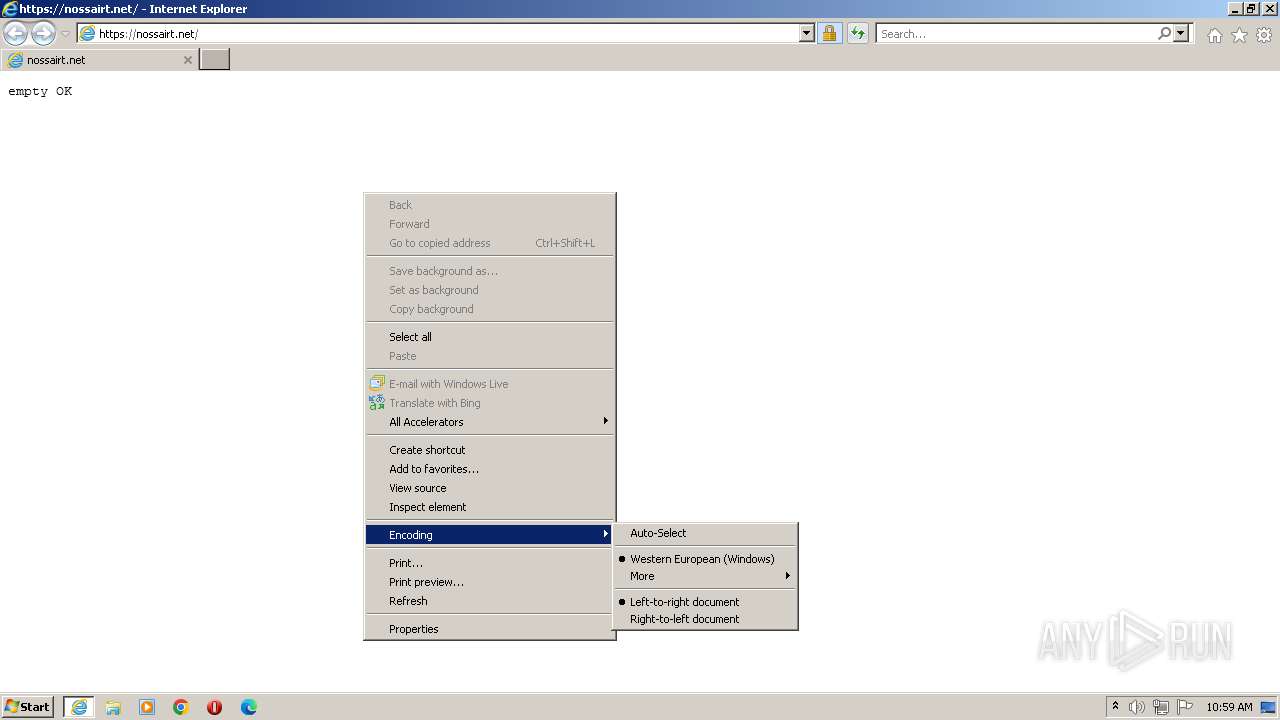Toggle Auto-Select encoding option
The width and height of the screenshot is (1280, 720).
[705, 533]
